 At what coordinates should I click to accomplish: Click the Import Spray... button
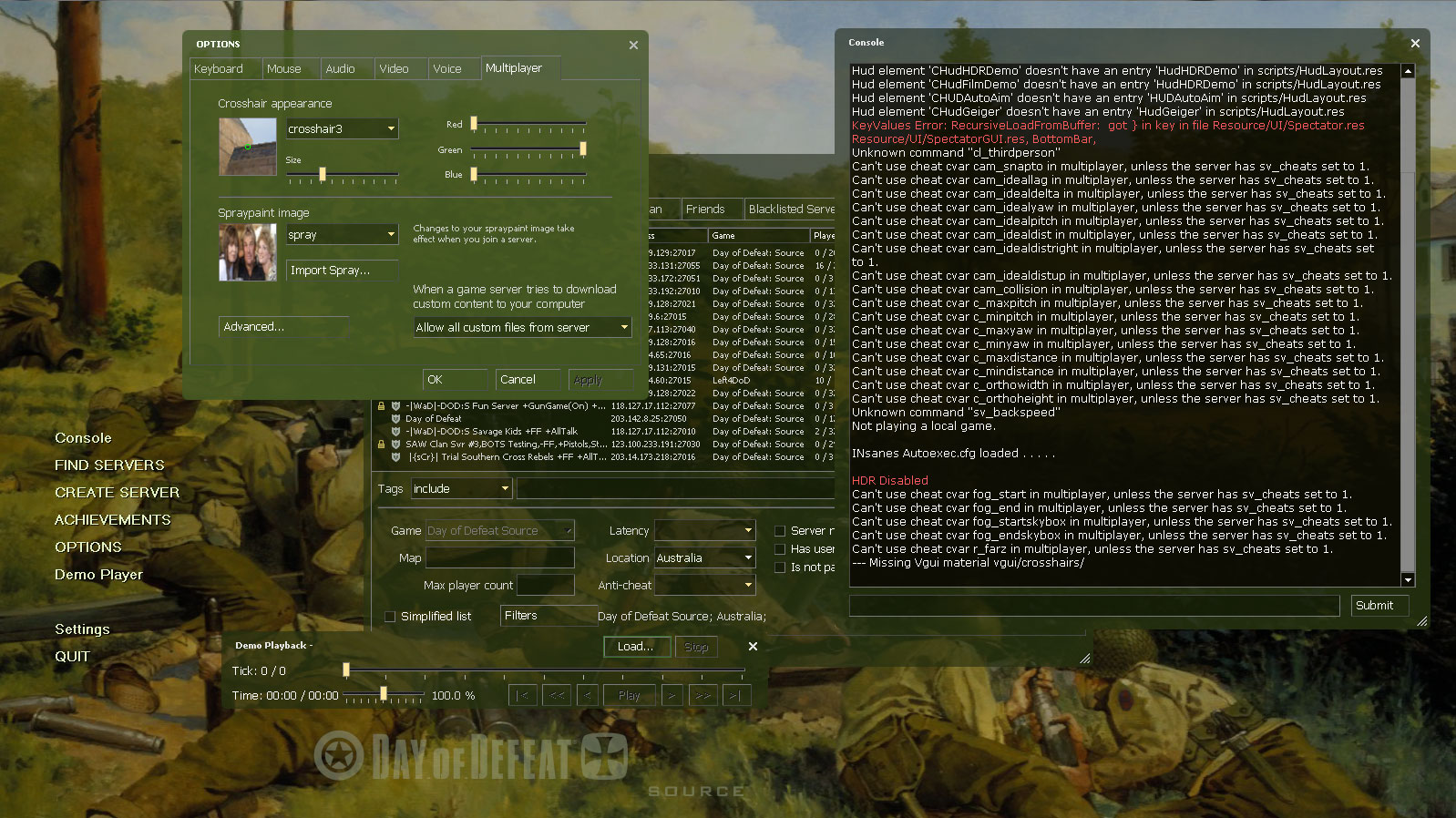[342, 271]
